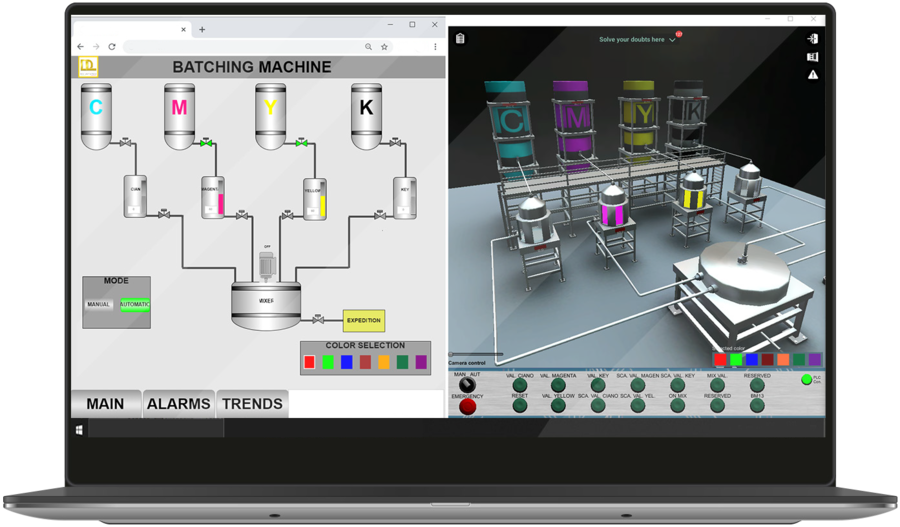900x527 pixels.
Task: Pick green in COLOR SELECTION panel
Action: coord(328,362)
